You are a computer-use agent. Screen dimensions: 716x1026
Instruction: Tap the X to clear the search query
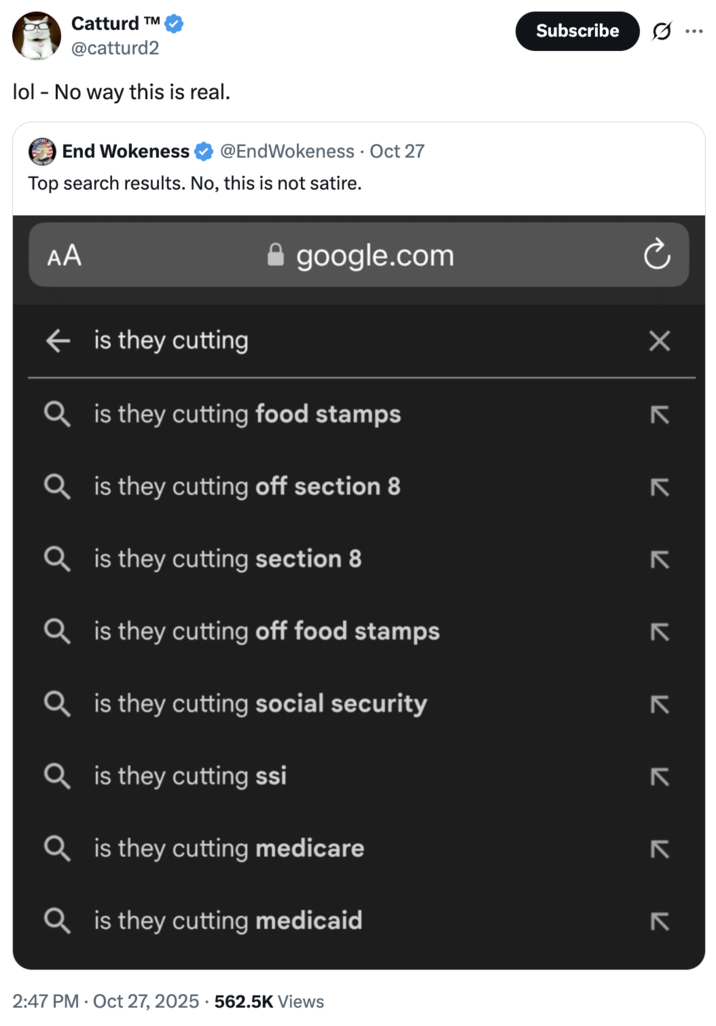[x=659, y=341]
